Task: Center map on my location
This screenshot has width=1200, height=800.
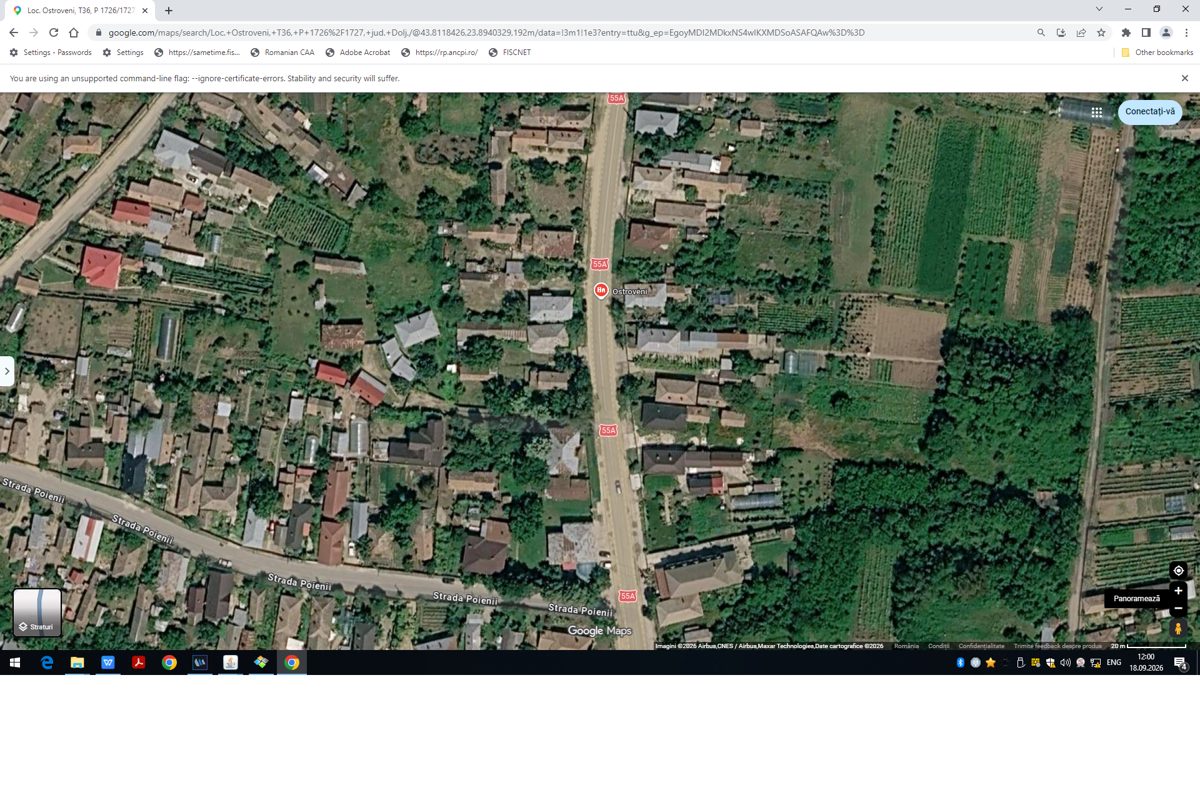Action: tap(1178, 570)
